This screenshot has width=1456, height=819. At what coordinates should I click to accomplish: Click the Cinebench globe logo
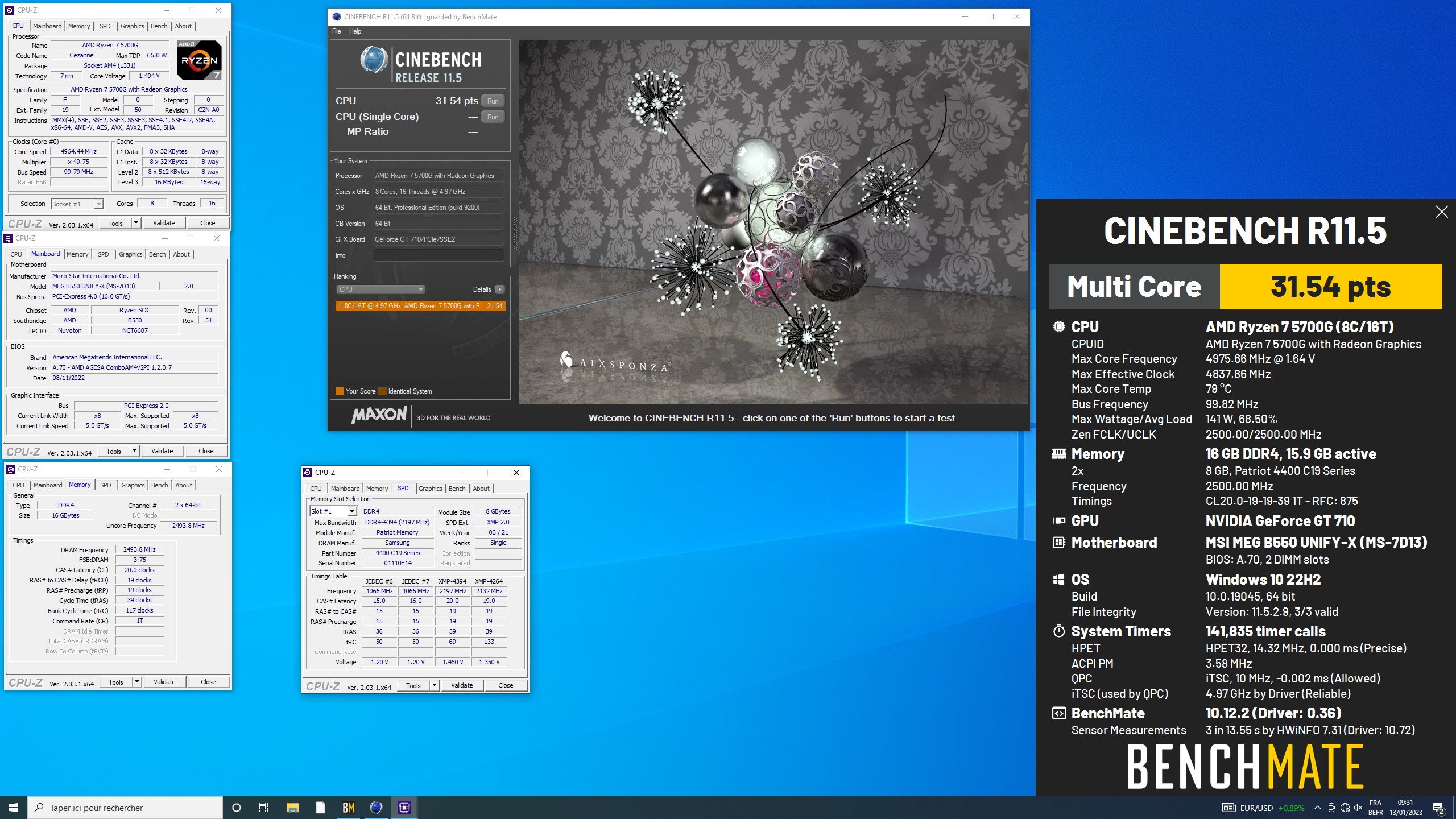tap(374, 60)
